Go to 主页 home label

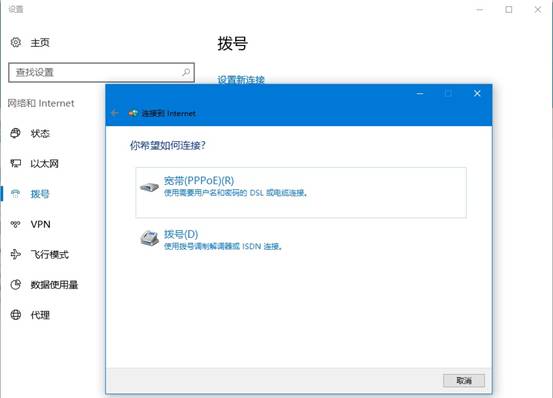click(x=40, y=43)
